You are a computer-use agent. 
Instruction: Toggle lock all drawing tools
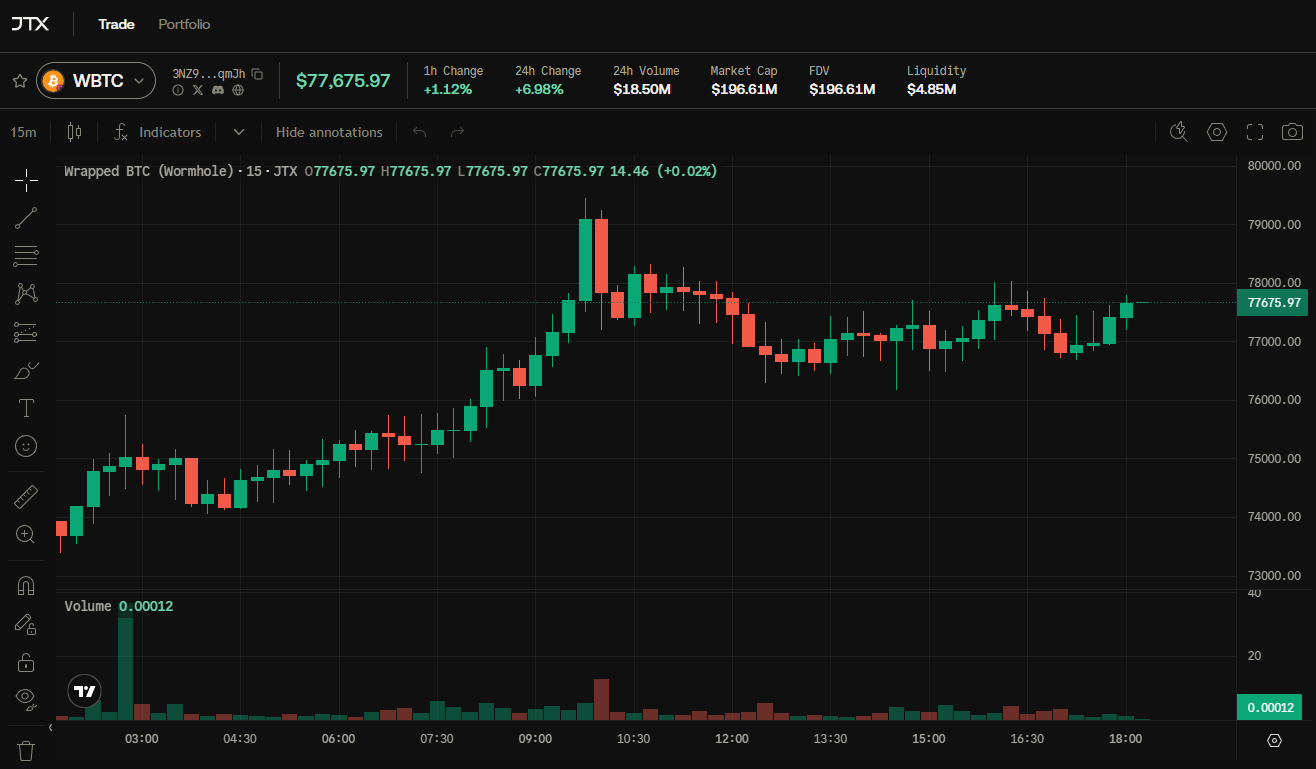pos(26,662)
